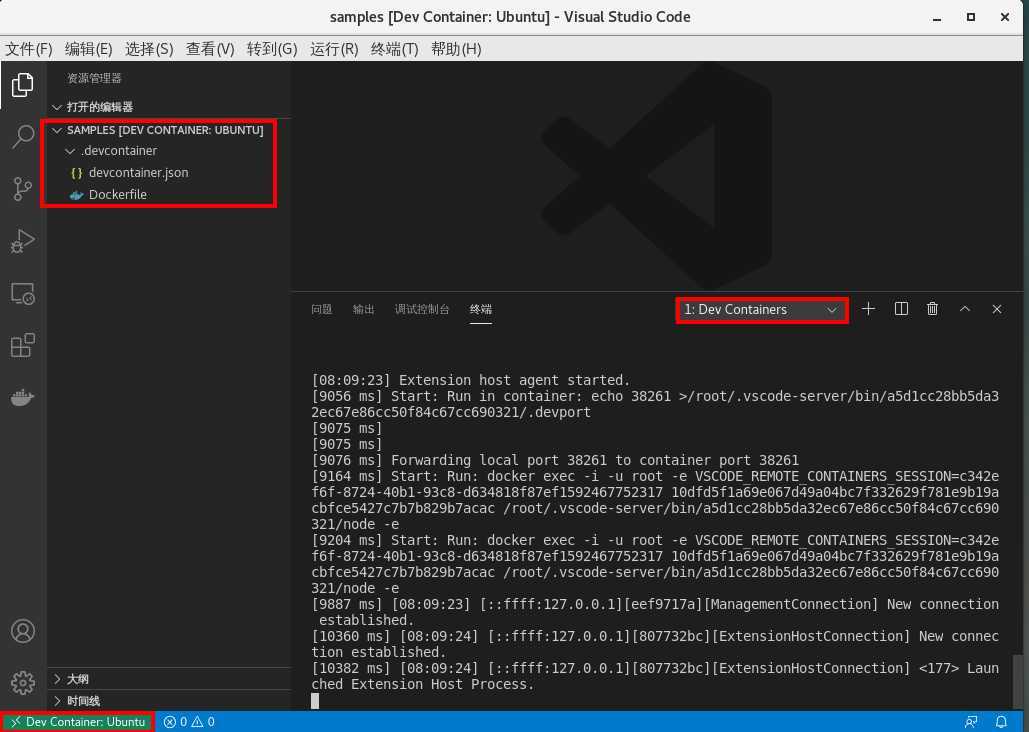Click the terminal cursor line

tap(315, 700)
